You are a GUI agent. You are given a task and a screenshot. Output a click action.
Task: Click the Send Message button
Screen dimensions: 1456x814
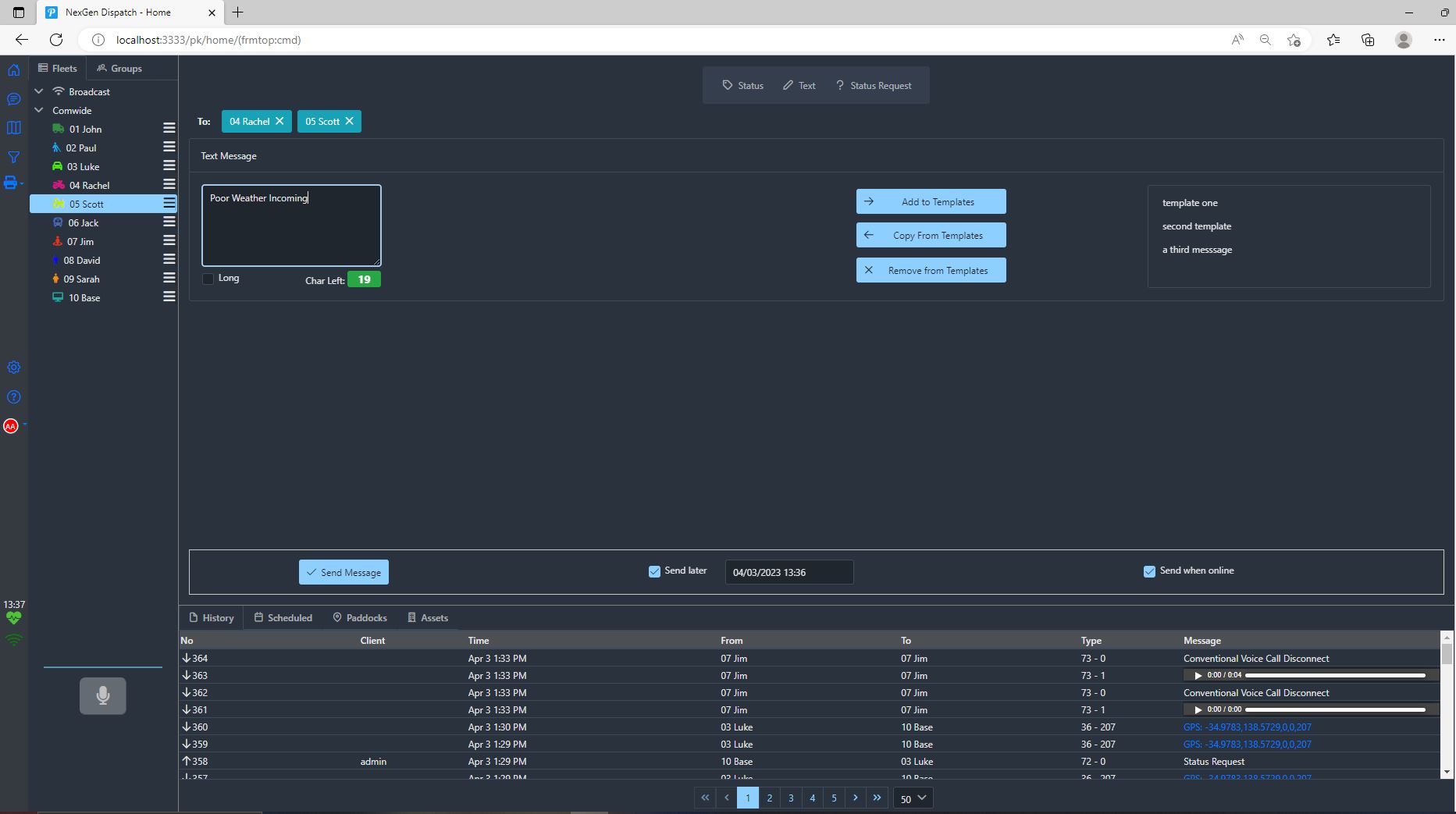(x=344, y=572)
